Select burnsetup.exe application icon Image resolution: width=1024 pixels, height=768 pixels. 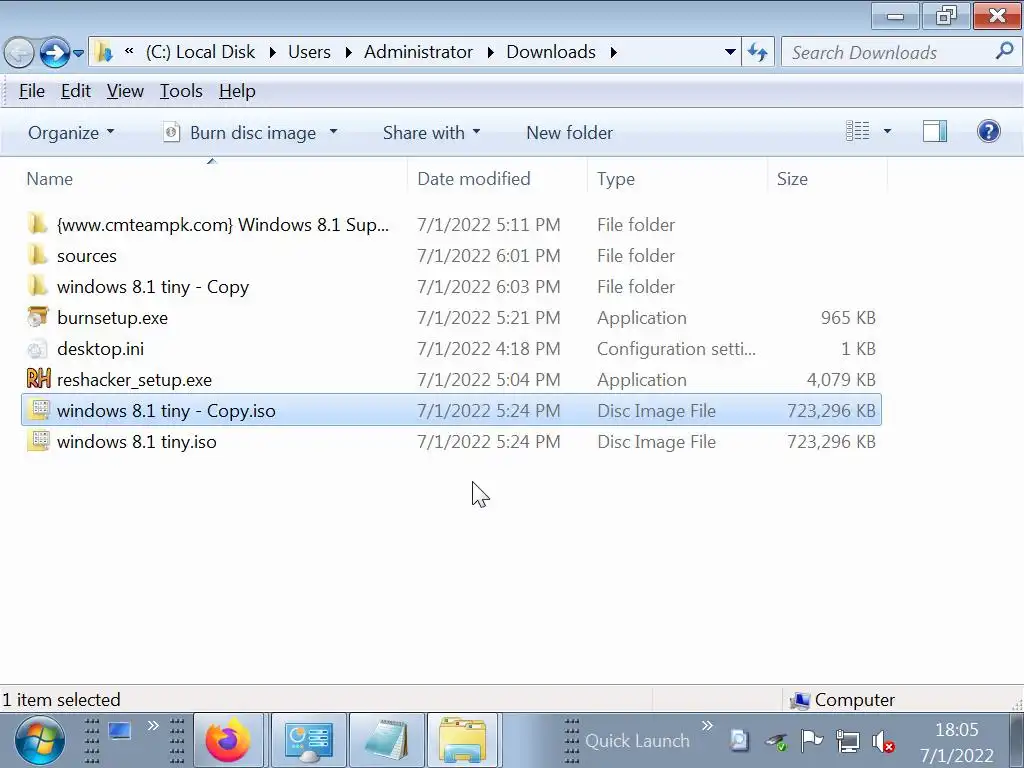[x=38, y=317]
